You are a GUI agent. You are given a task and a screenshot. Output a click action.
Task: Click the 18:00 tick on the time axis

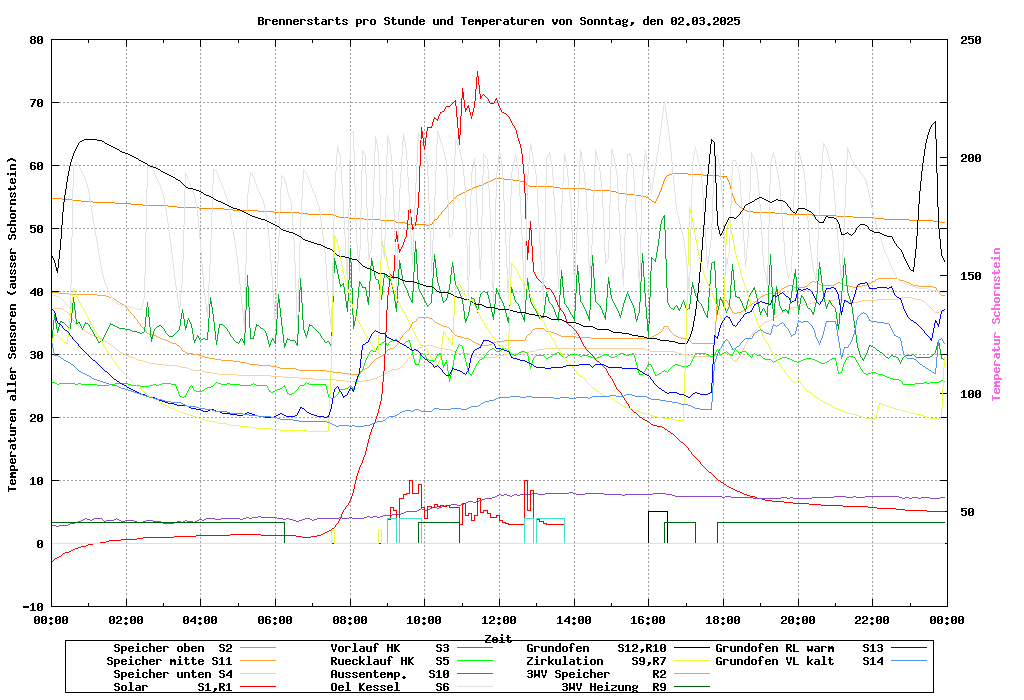pyautogui.click(x=722, y=620)
